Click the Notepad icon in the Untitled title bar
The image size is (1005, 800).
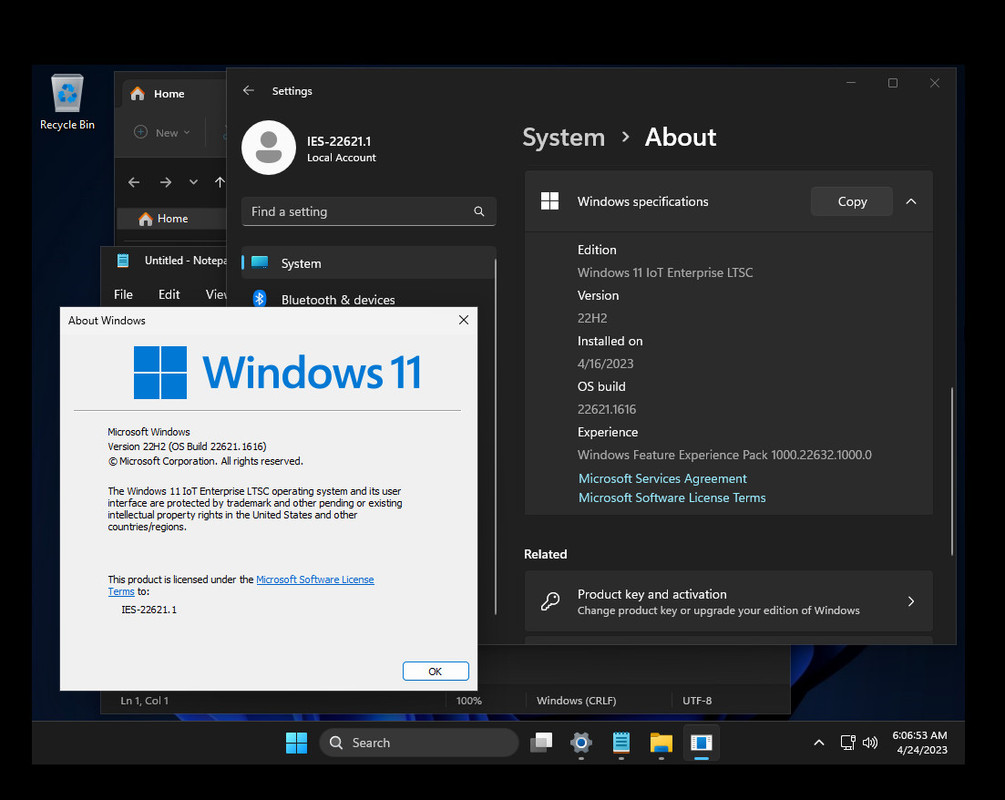[123, 260]
